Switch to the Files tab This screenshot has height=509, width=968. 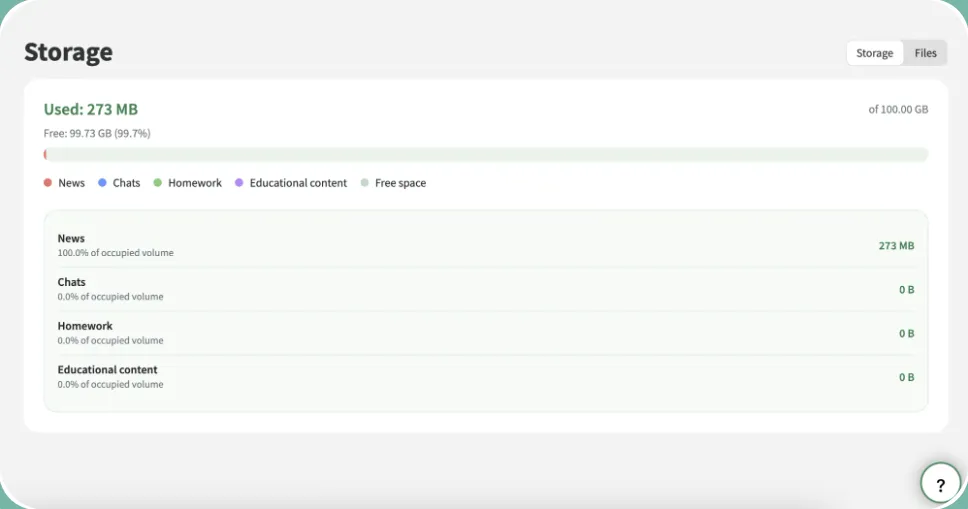(925, 53)
